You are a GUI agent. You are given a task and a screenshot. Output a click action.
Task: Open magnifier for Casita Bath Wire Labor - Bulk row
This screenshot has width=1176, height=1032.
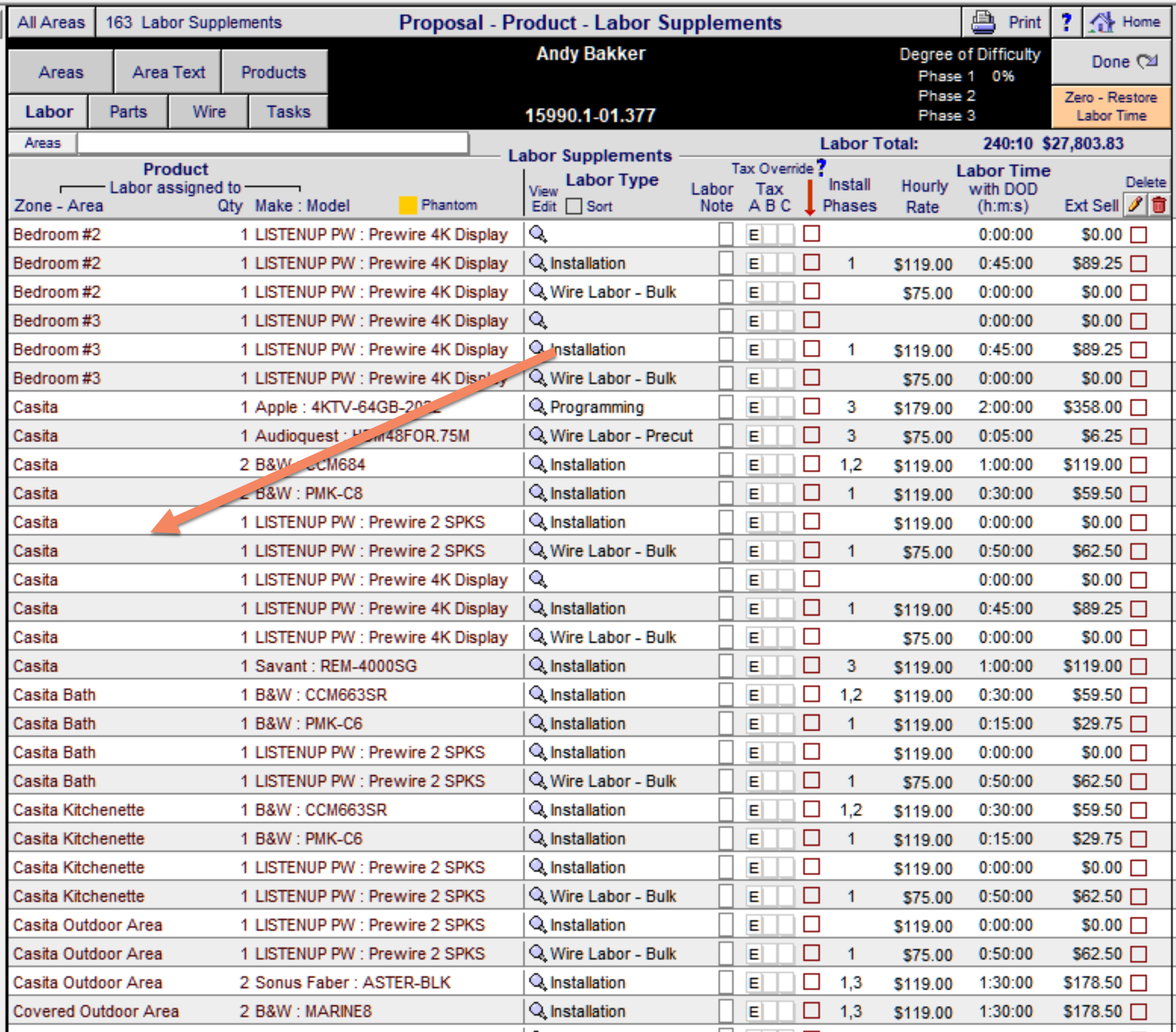pos(538,780)
